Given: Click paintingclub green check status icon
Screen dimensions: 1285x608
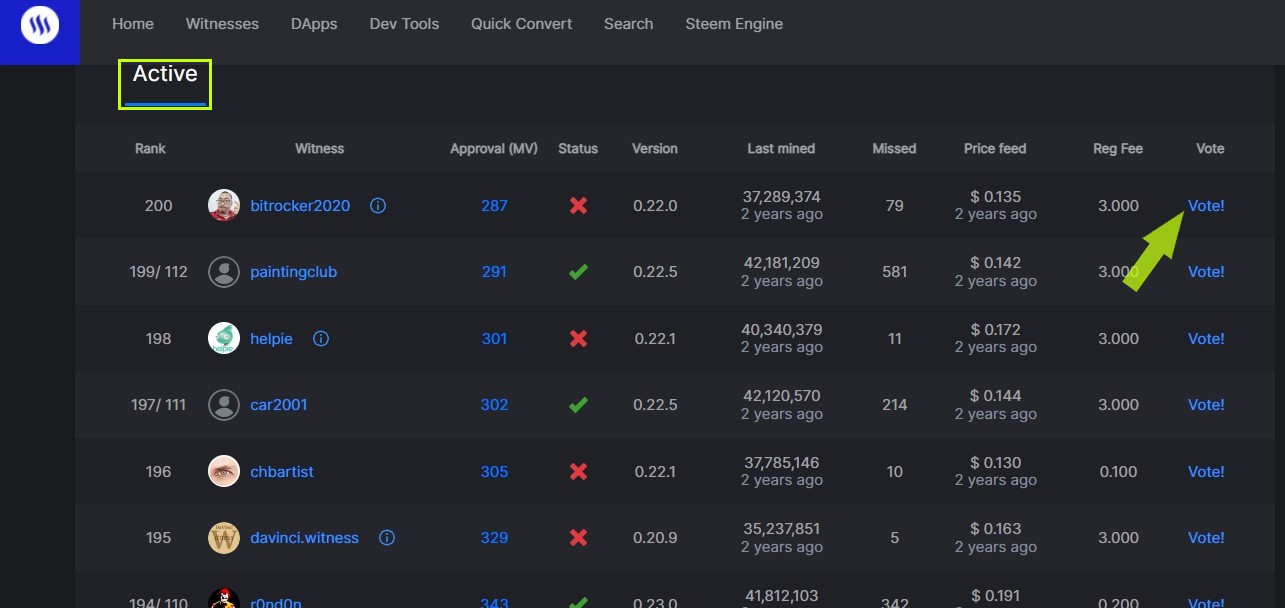Looking at the screenshot, I should click(x=578, y=272).
